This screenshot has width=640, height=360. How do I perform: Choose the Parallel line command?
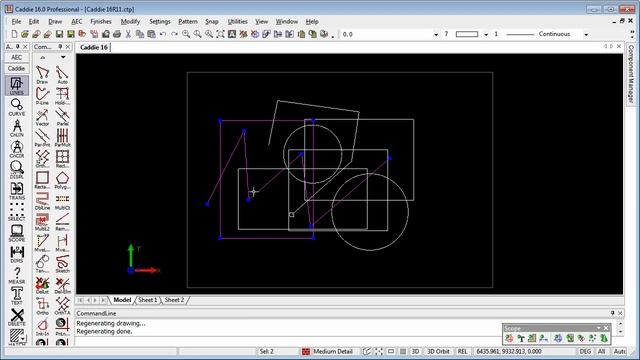coord(62,117)
